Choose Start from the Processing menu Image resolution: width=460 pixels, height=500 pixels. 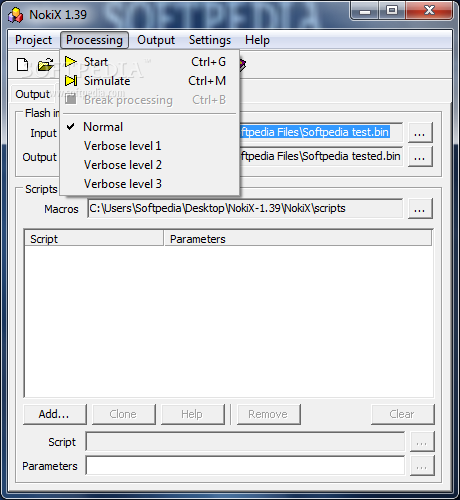tap(150, 62)
